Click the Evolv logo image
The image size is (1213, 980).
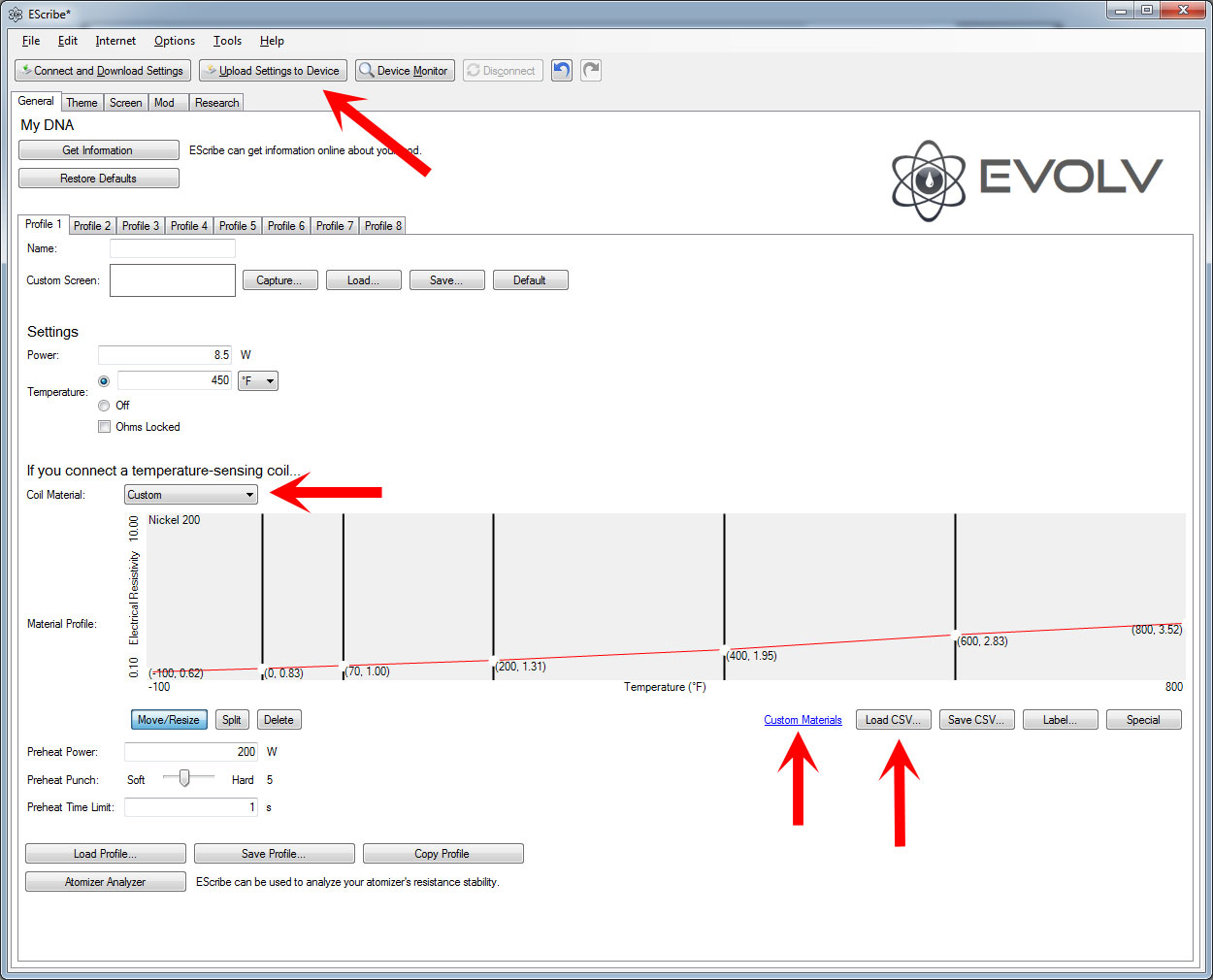coord(1027,180)
